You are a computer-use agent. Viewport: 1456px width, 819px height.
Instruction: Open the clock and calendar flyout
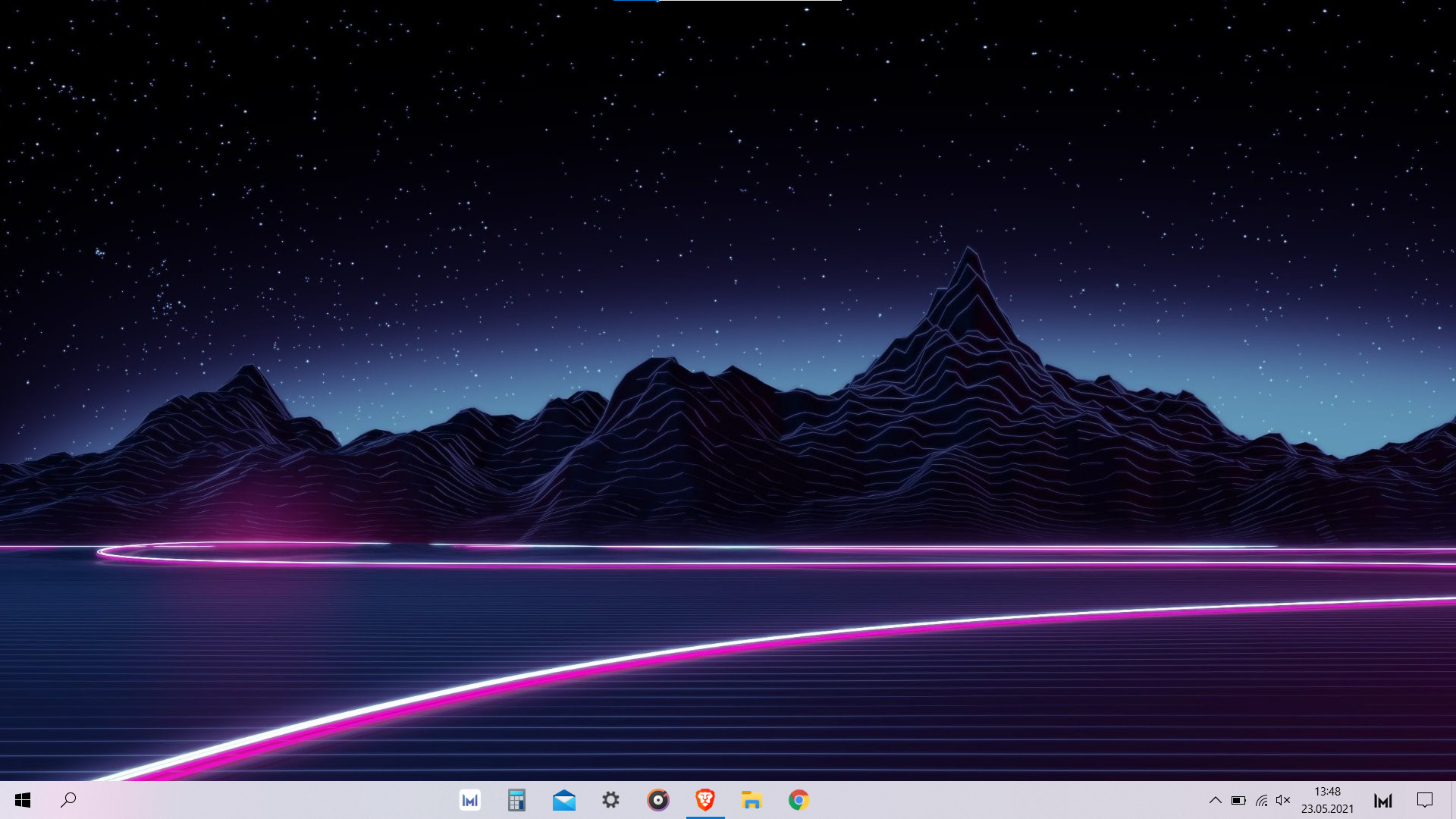[x=1327, y=800]
